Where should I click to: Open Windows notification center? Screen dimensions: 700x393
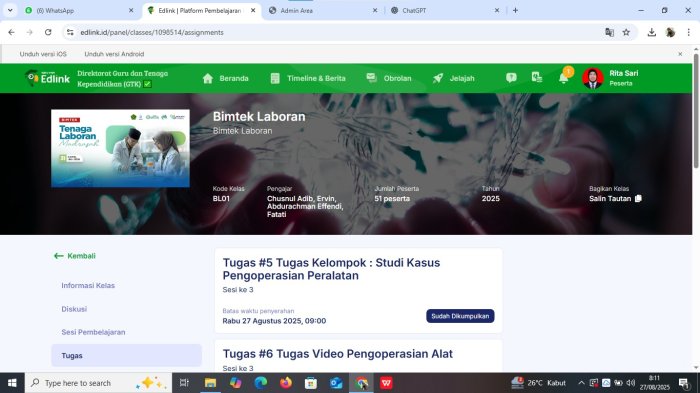683,383
